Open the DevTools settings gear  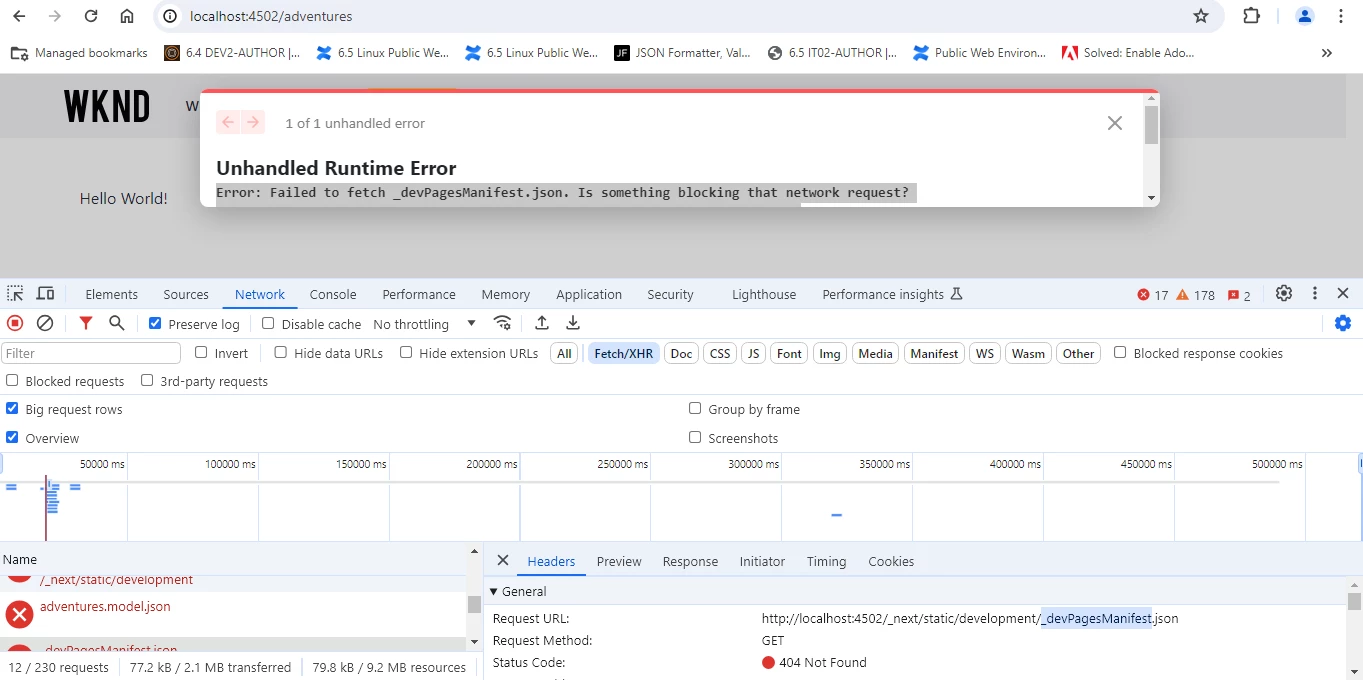pyautogui.click(x=1284, y=293)
